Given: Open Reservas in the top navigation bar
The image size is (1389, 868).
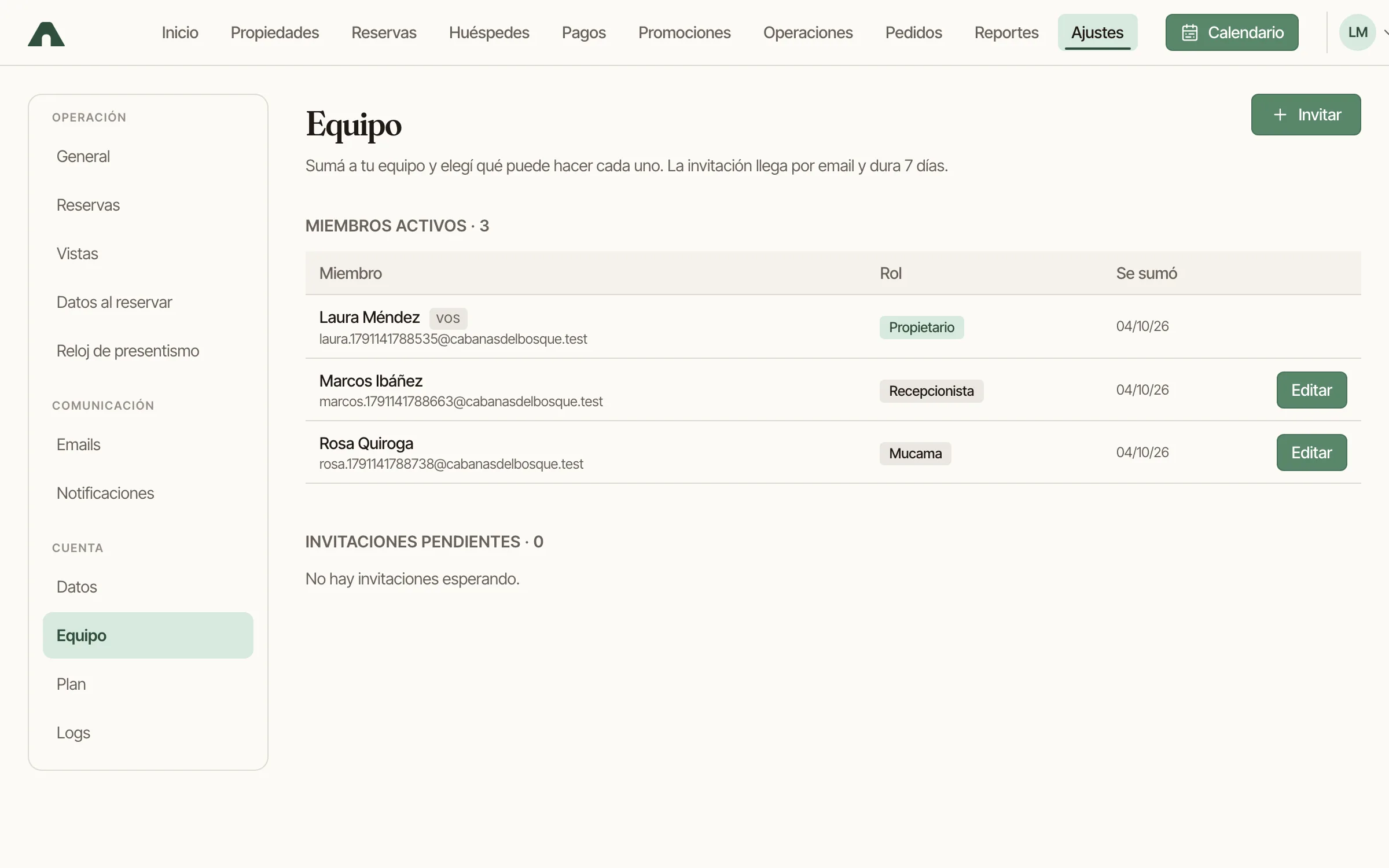Looking at the screenshot, I should pos(384,32).
